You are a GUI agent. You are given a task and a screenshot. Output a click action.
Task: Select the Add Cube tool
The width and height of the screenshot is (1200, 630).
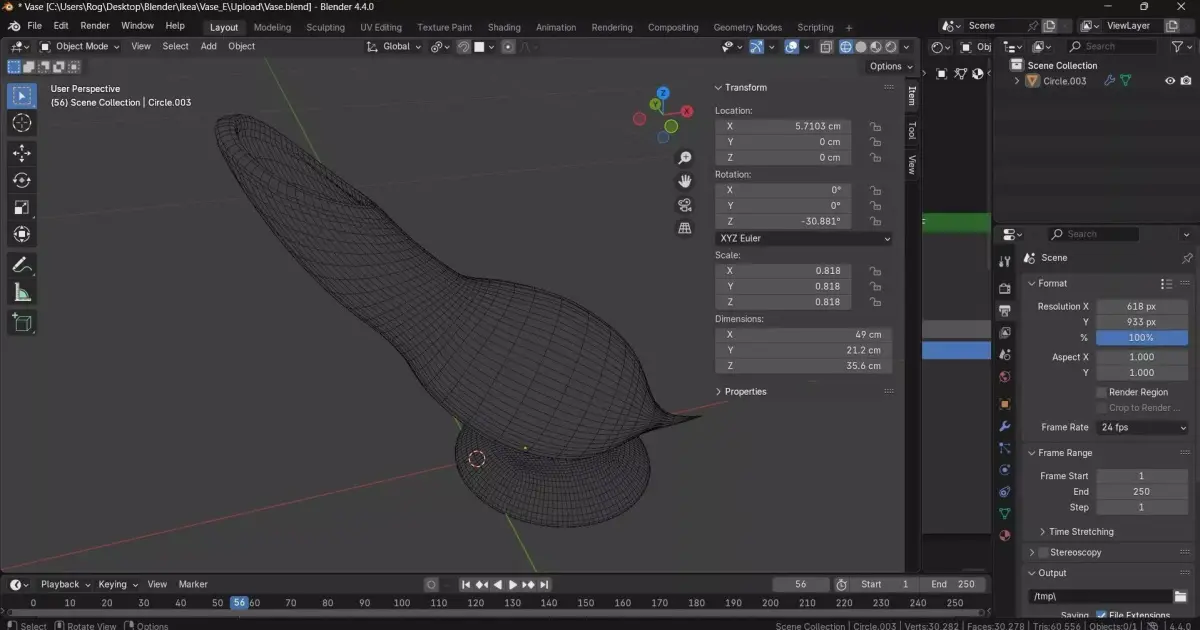22,322
